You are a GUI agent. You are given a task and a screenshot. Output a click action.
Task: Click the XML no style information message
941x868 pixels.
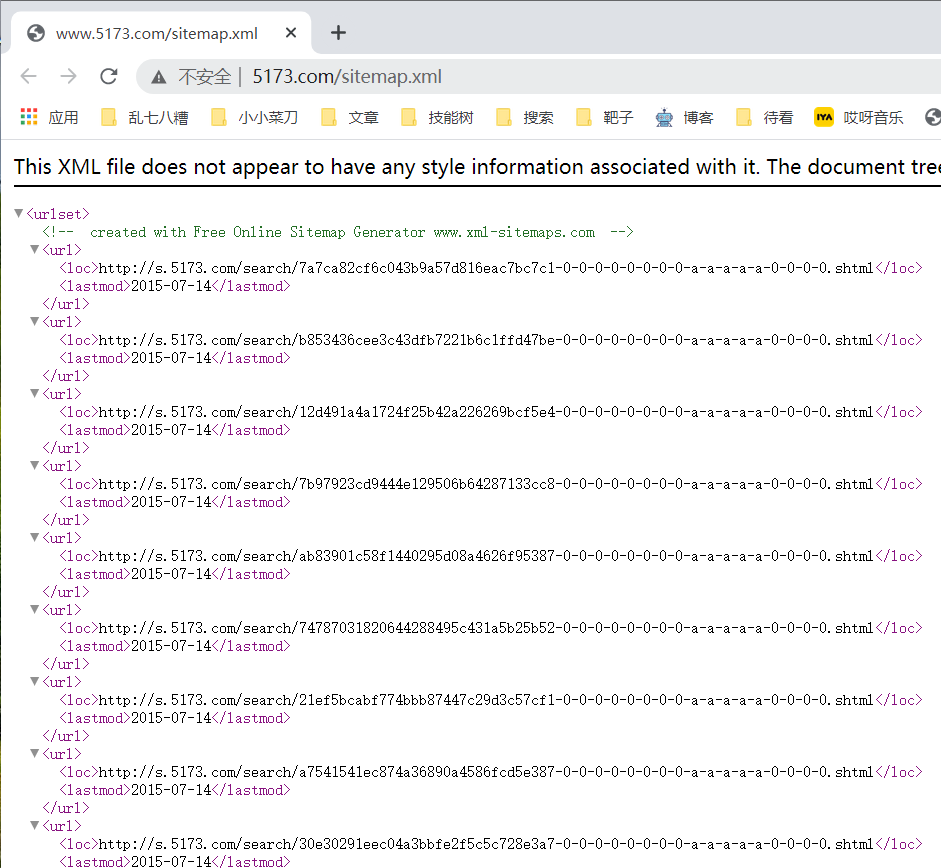(477, 167)
